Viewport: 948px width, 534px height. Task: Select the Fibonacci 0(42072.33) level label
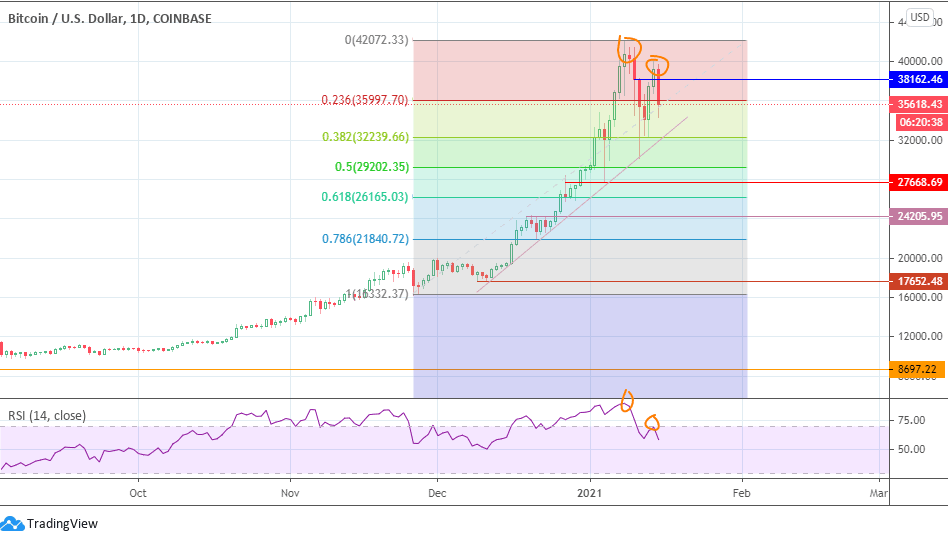click(377, 40)
